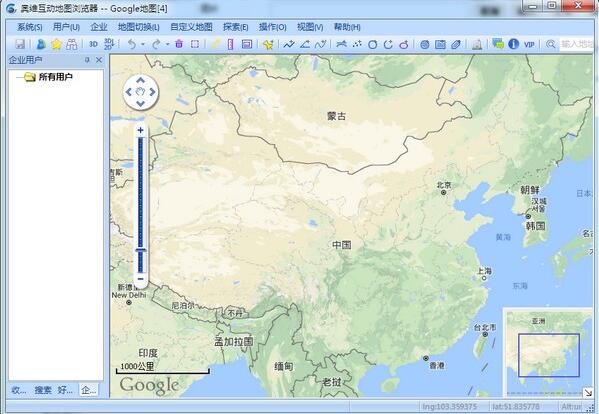
Task: Click the 上海 city label on map
Action: pos(484,271)
